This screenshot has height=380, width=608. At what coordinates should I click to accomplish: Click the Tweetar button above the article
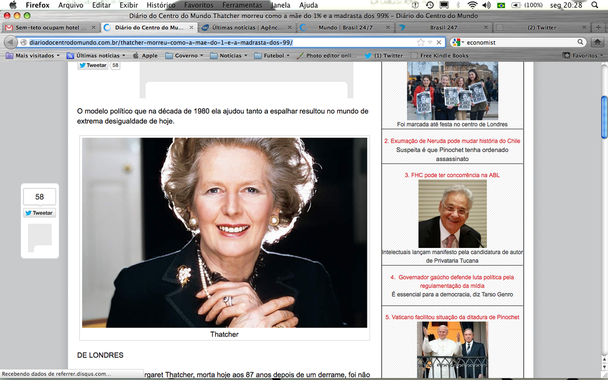tap(93, 65)
